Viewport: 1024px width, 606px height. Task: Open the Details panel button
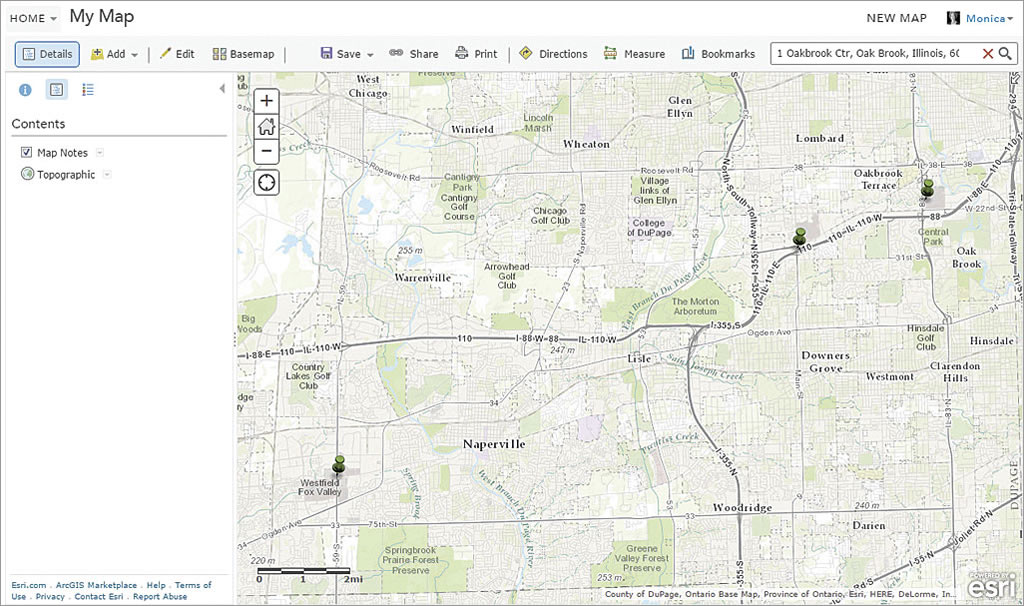(x=47, y=54)
